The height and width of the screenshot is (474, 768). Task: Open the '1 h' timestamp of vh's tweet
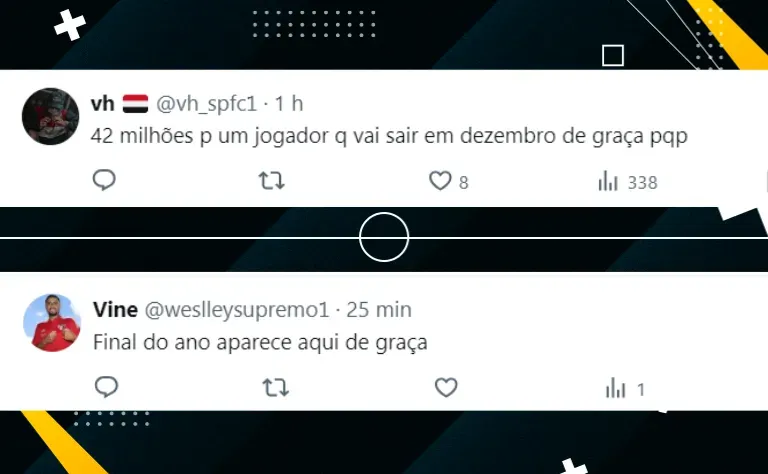(x=288, y=104)
